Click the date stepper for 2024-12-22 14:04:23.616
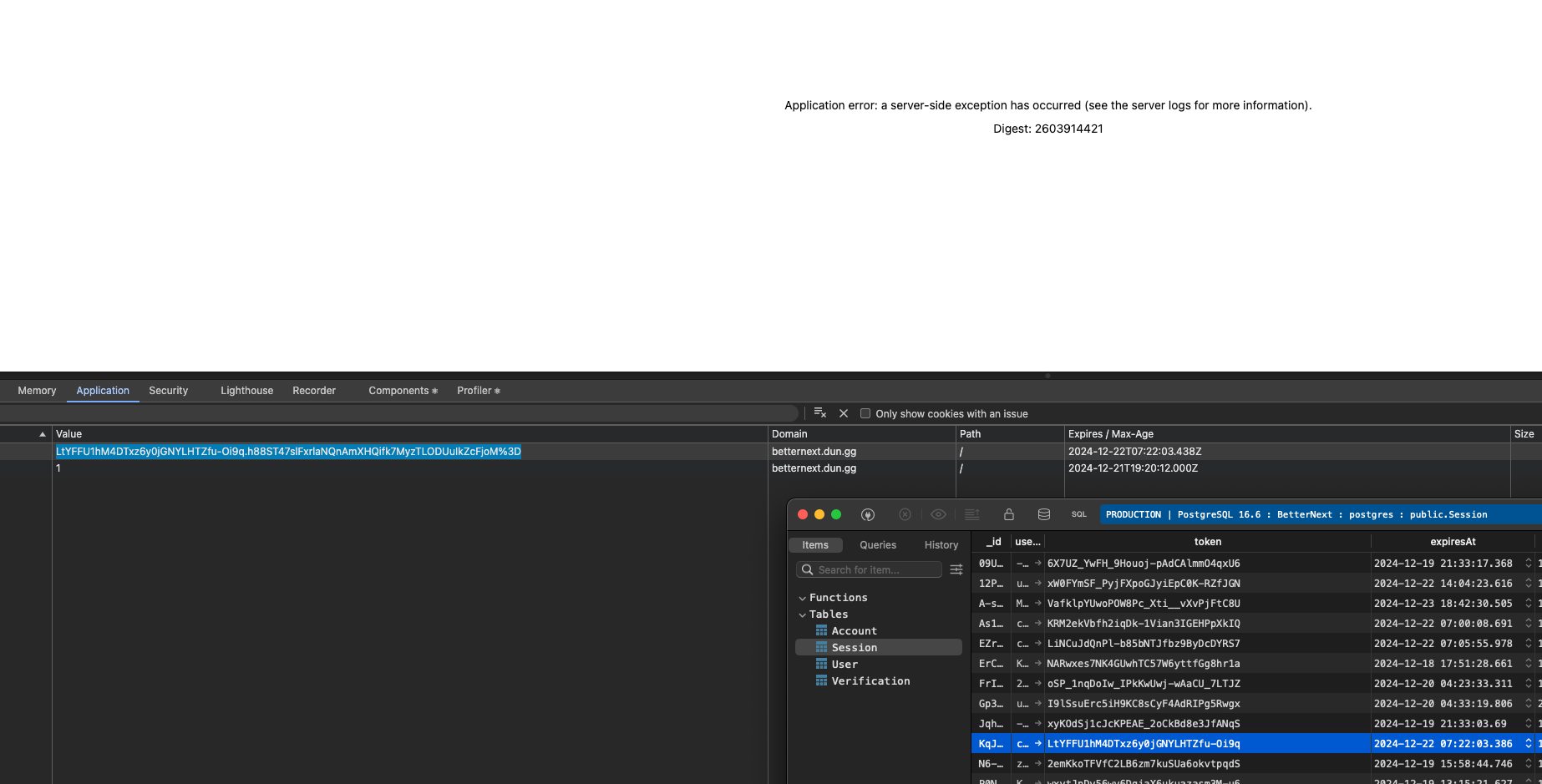Screen dimensions: 1542x784 coord(1529,583)
